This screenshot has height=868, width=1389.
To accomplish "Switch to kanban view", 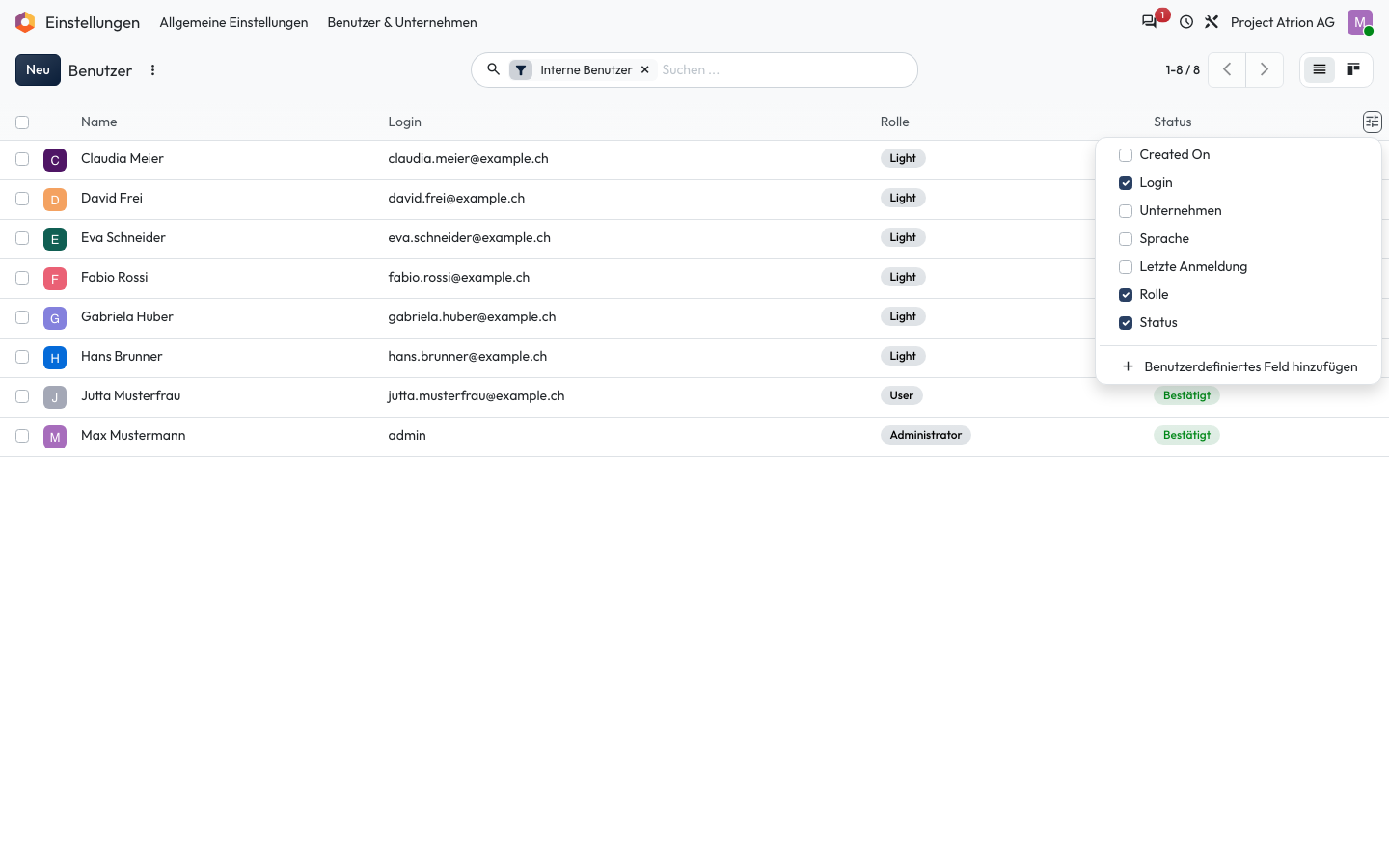I will [1353, 69].
